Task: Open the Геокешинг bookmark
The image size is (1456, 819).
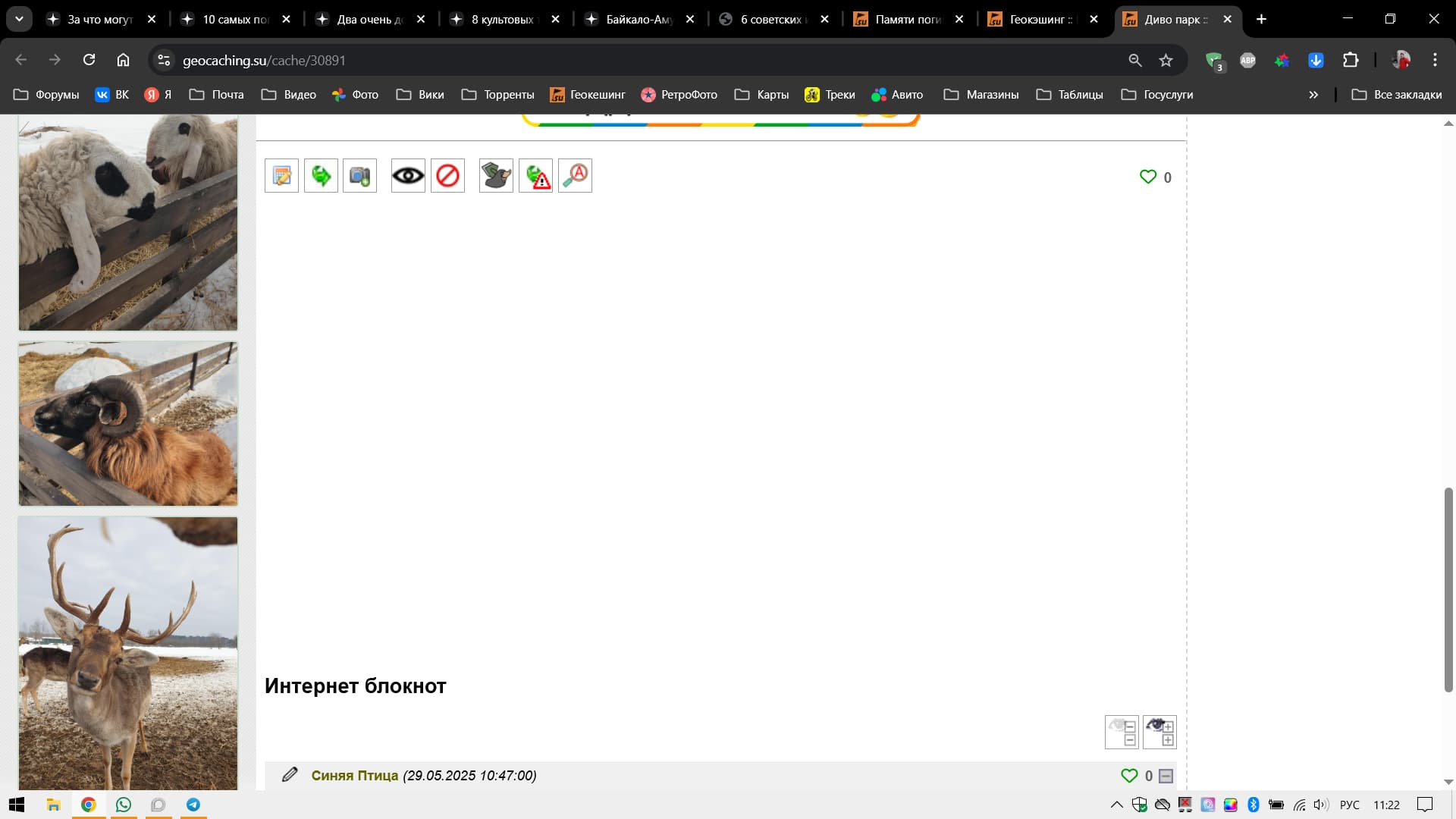Action: pyautogui.click(x=588, y=95)
